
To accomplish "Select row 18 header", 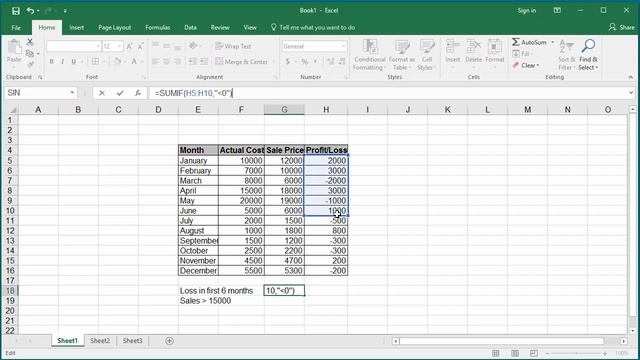I will coord(10,291).
